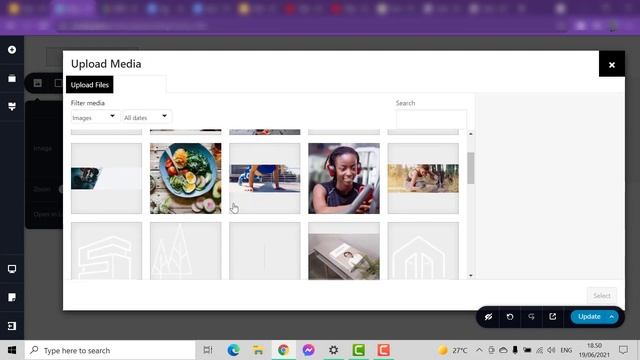Click the volume speaker tray icon
The height and width of the screenshot is (360, 640).
pyautogui.click(x=551, y=350)
